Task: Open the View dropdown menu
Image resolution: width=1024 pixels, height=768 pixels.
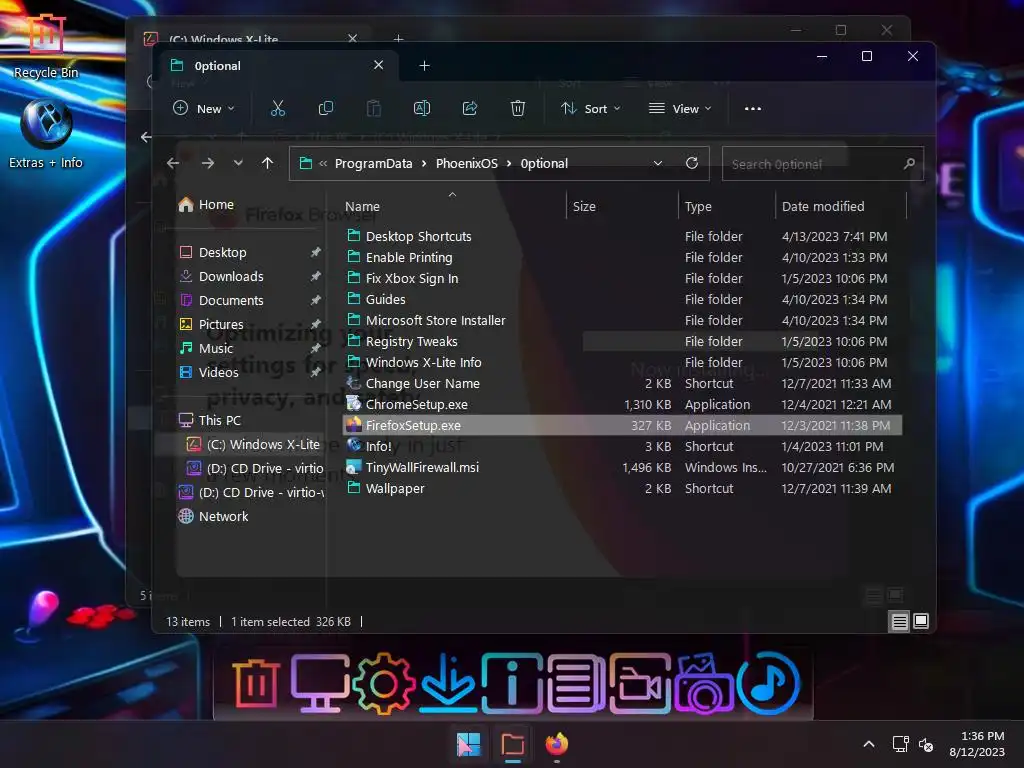Action: pyautogui.click(x=680, y=108)
